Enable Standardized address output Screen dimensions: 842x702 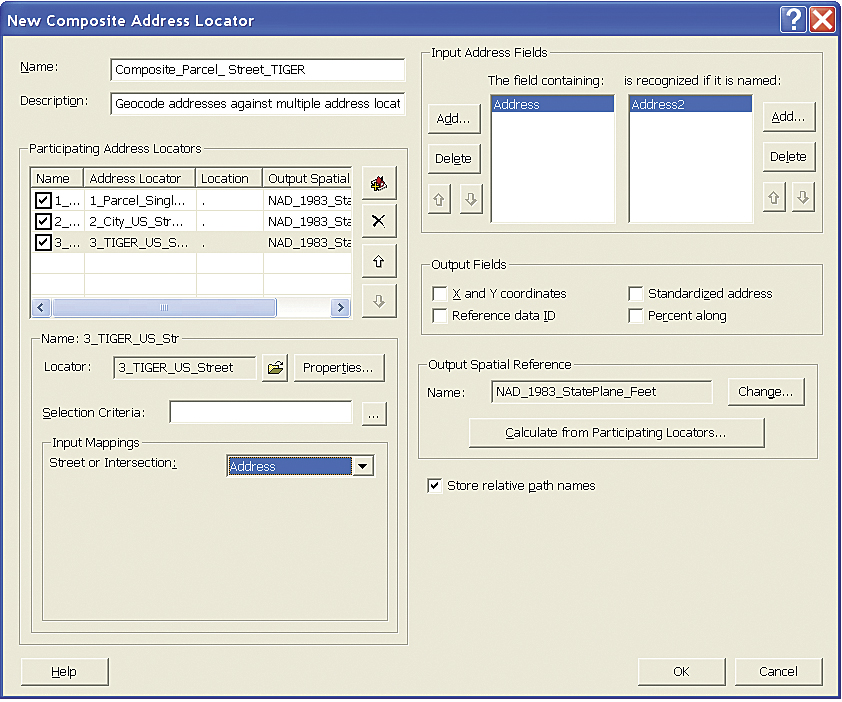coord(636,294)
